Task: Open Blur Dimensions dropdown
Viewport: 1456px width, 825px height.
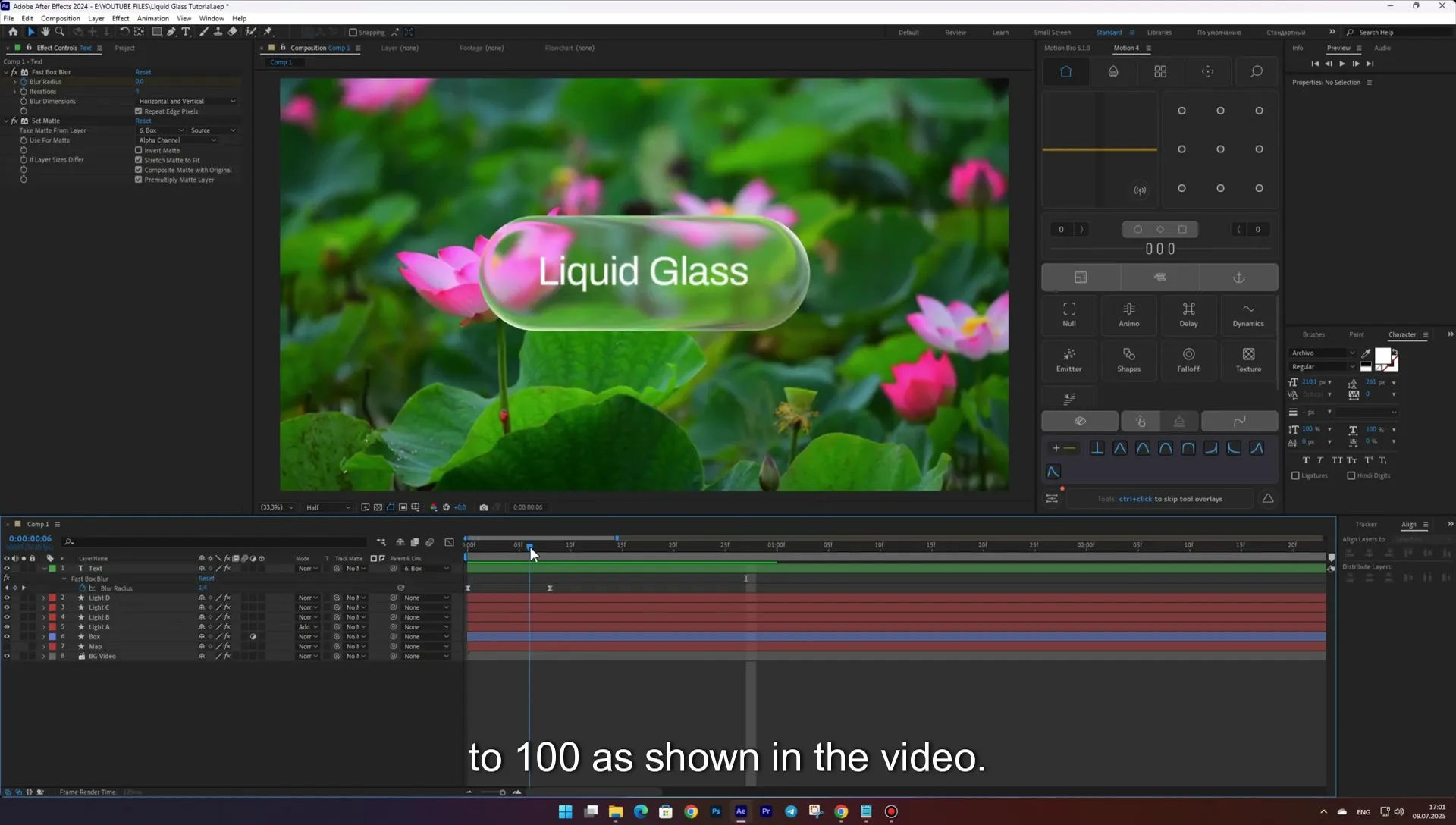Action: (x=187, y=101)
